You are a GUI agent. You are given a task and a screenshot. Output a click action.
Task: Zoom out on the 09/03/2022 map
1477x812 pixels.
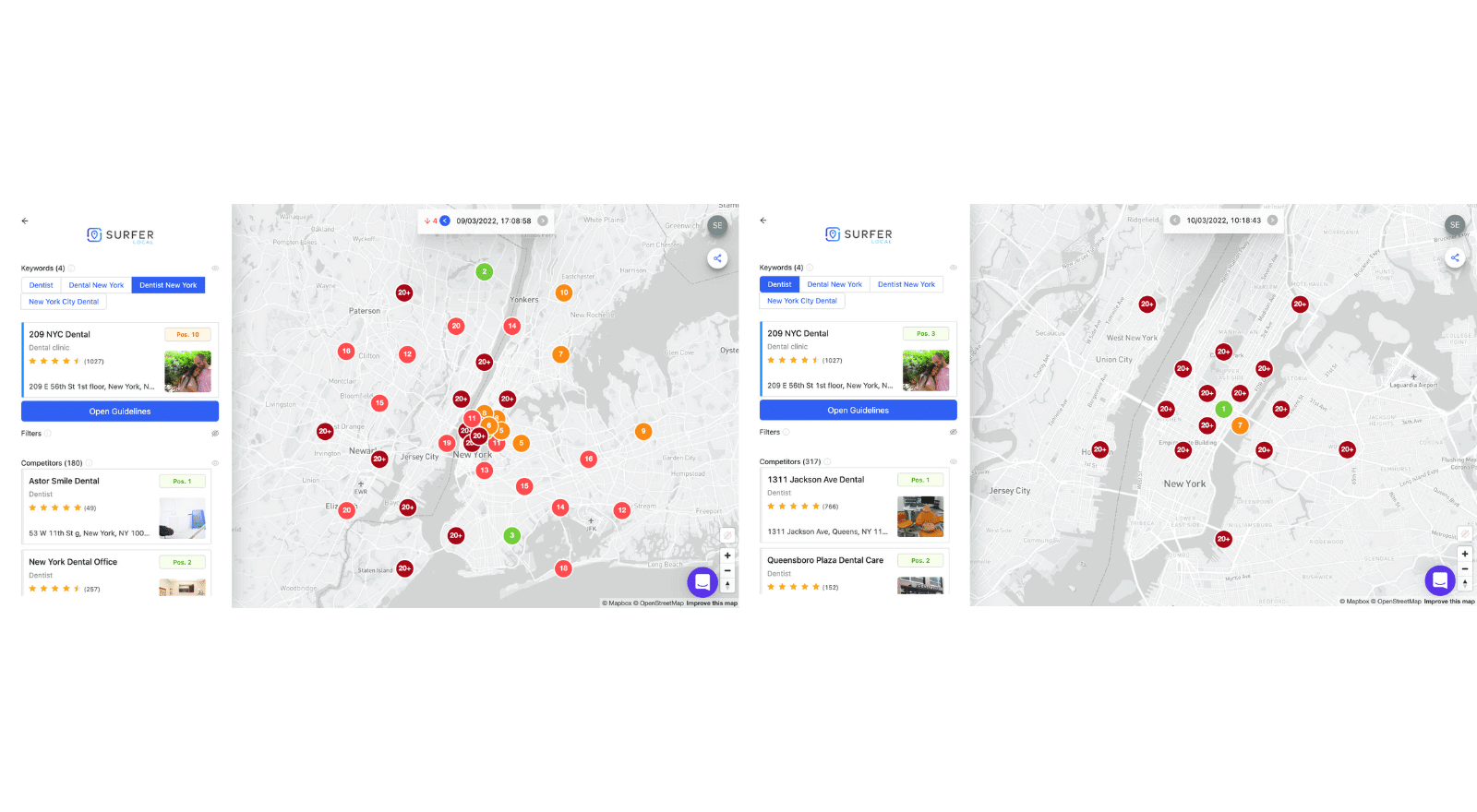point(727,570)
